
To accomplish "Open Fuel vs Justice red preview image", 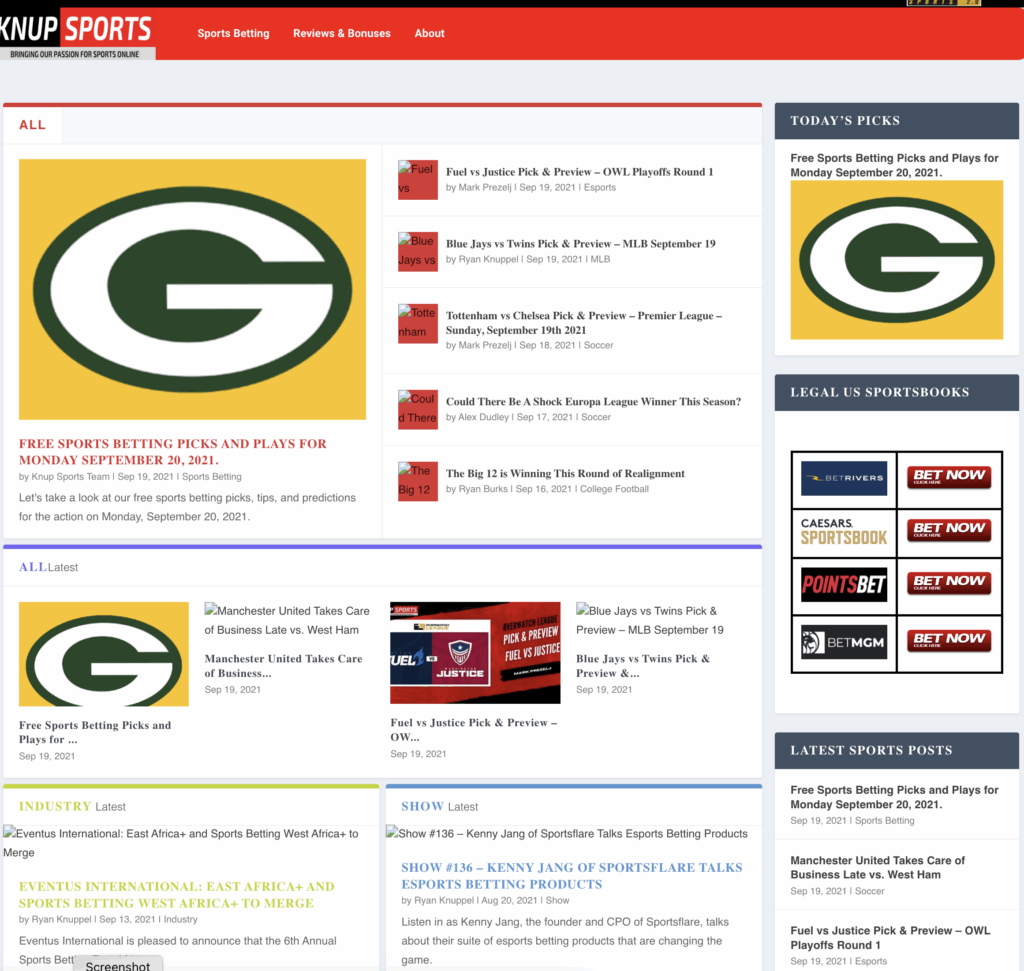I will tap(475, 652).
